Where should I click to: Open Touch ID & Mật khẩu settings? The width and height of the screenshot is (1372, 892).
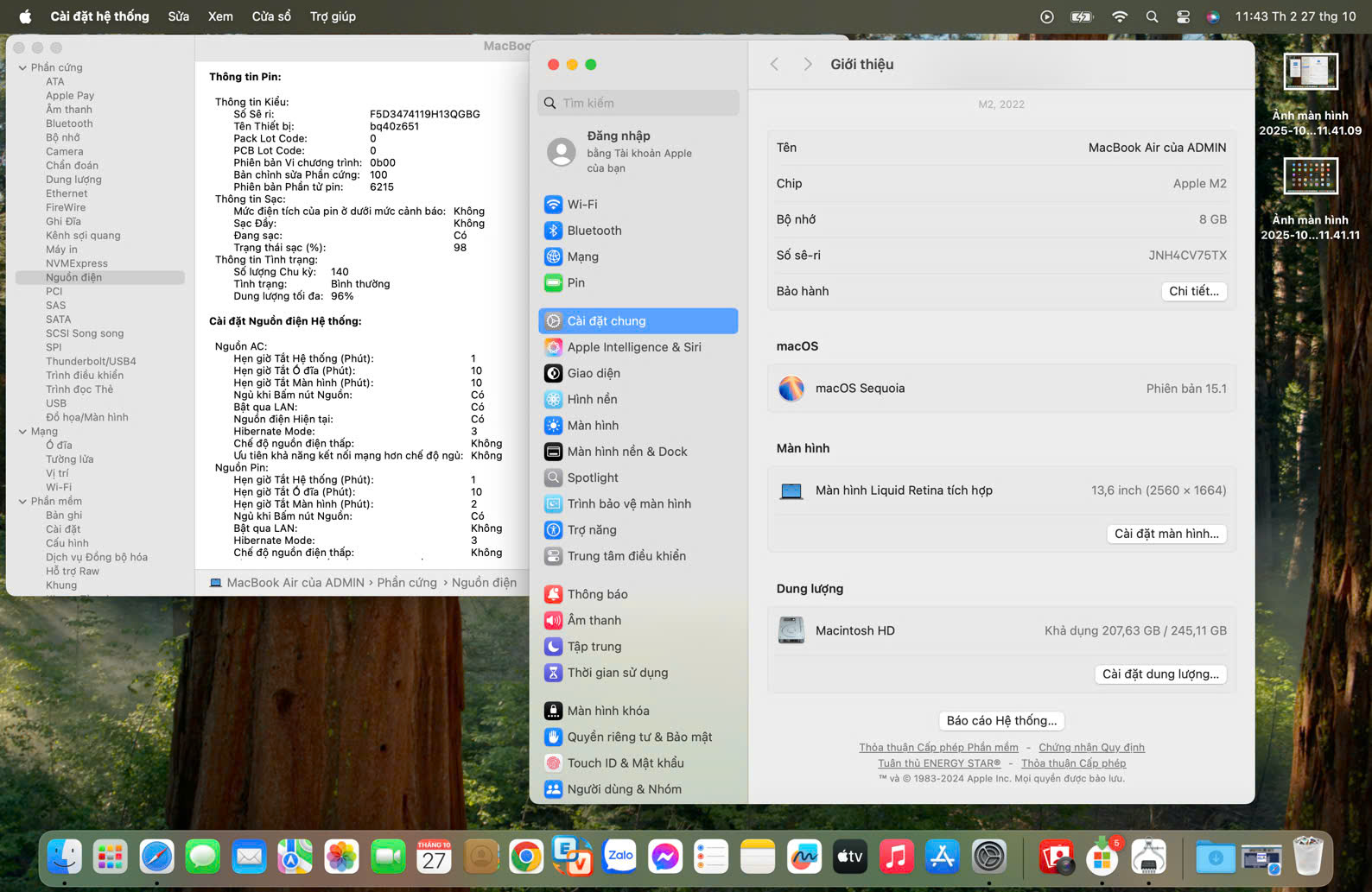tap(625, 763)
